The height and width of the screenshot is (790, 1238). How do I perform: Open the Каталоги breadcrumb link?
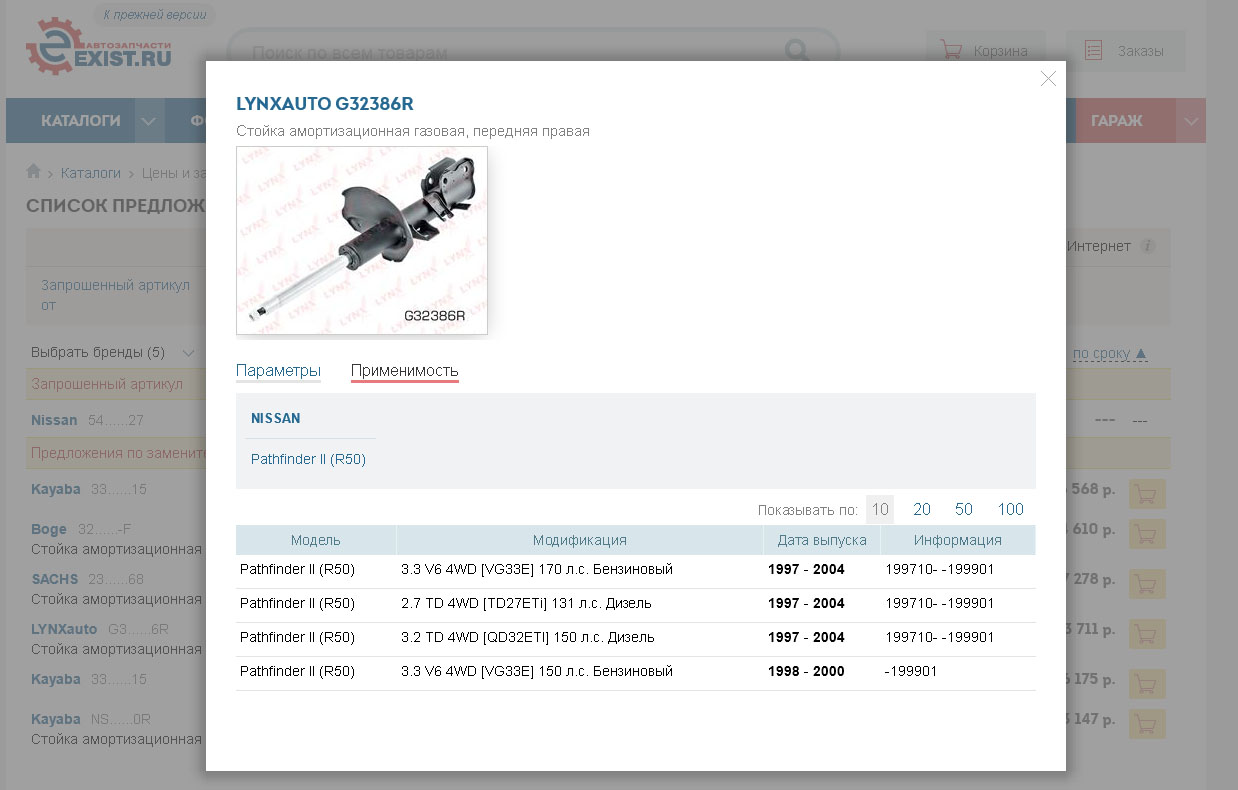point(90,173)
